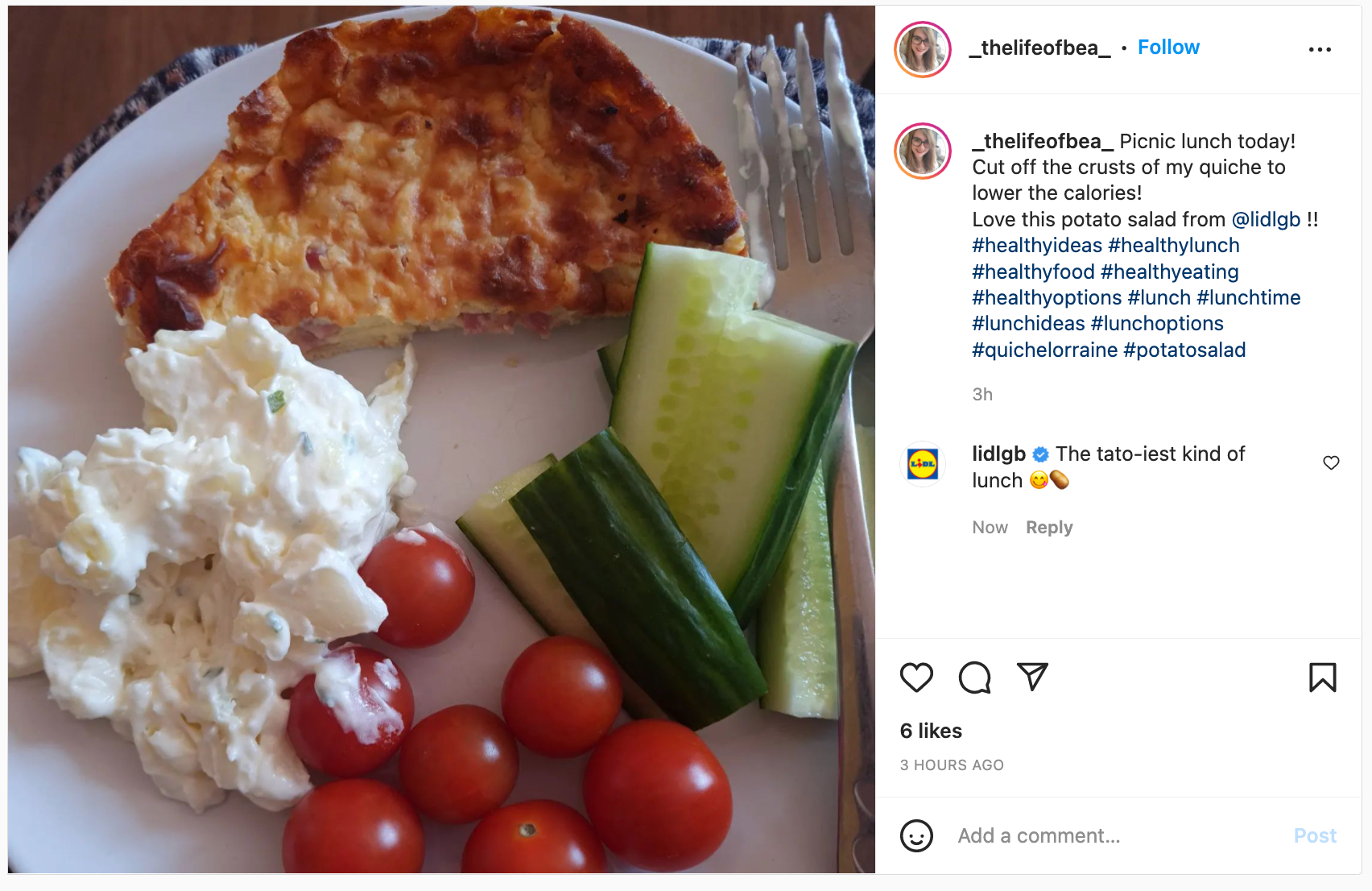The width and height of the screenshot is (1372, 891).
Task: Open the #quichelorraine hashtag
Action: coord(1044,350)
